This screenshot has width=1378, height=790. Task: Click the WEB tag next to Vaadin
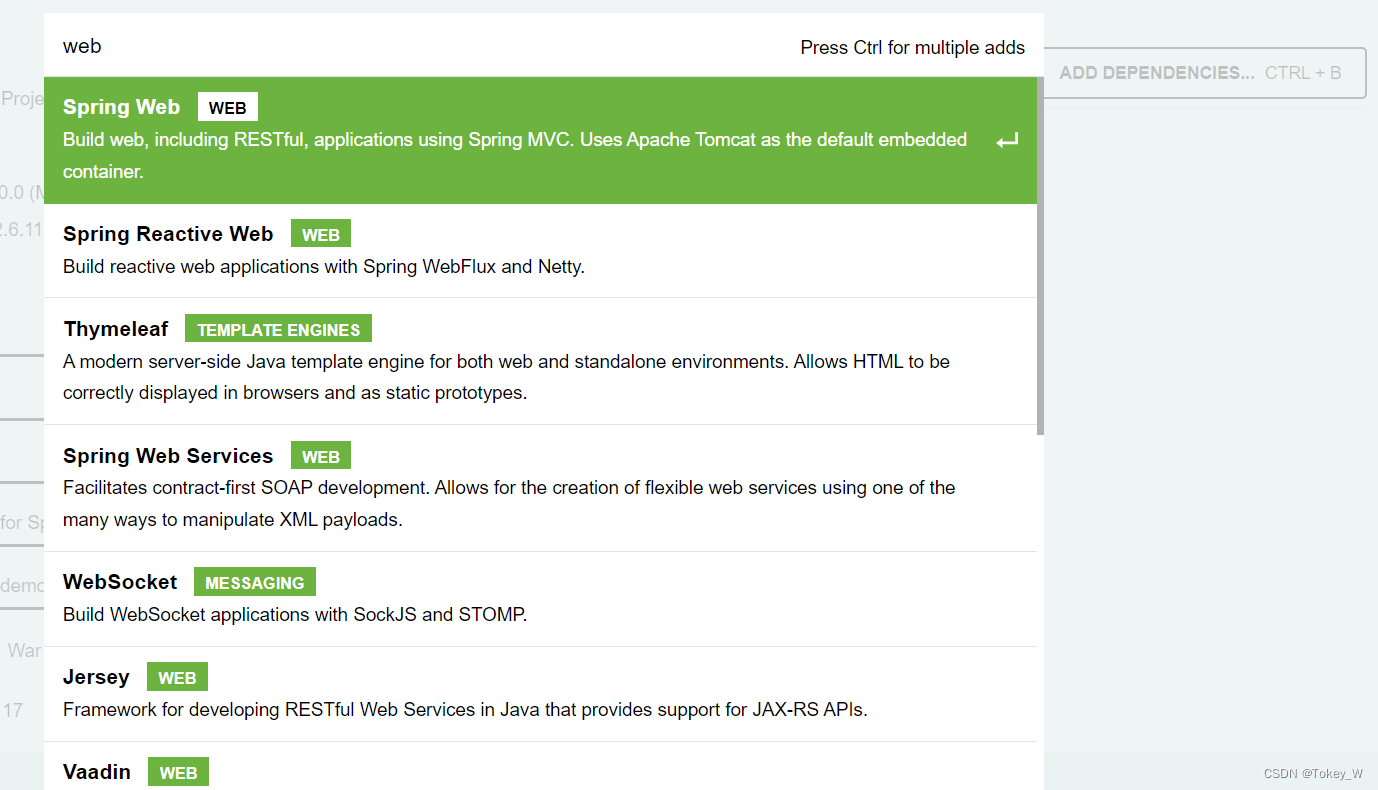point(178,771)
